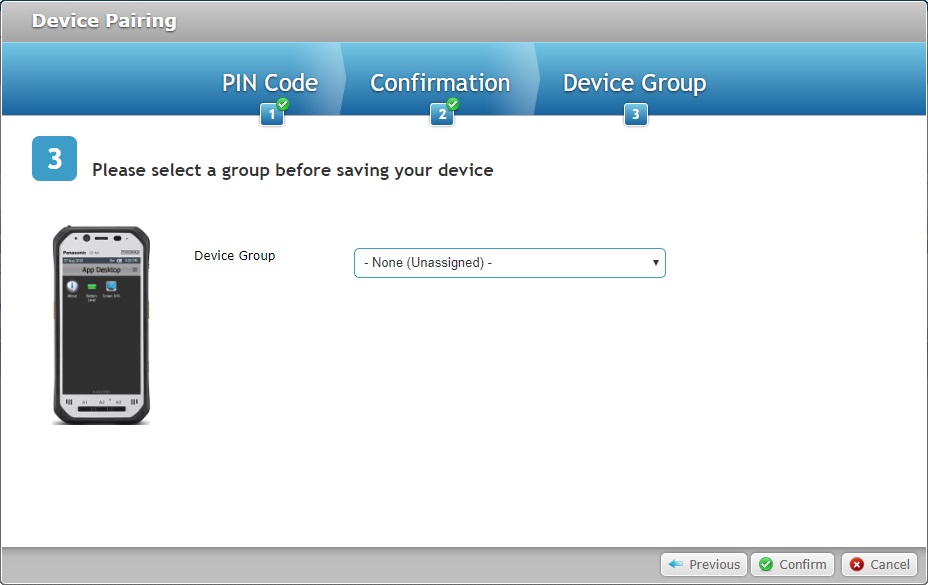This screenshot has width=928, height=585.
Task: Click the green check icon inside Confirm
Action: 764,564
